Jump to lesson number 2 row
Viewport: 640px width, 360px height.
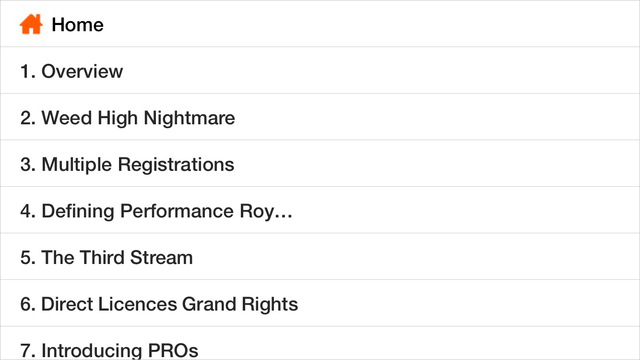[320, 117]
